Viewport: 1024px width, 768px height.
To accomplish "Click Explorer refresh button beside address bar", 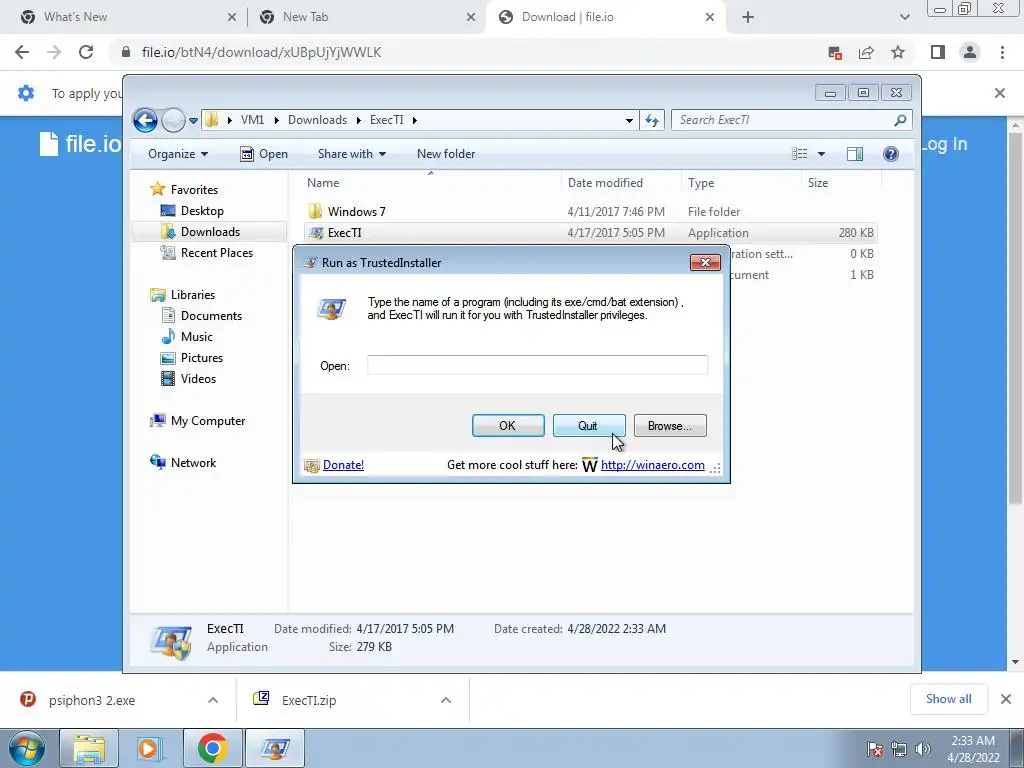I will pyautogui.click(x=652, y=120).
